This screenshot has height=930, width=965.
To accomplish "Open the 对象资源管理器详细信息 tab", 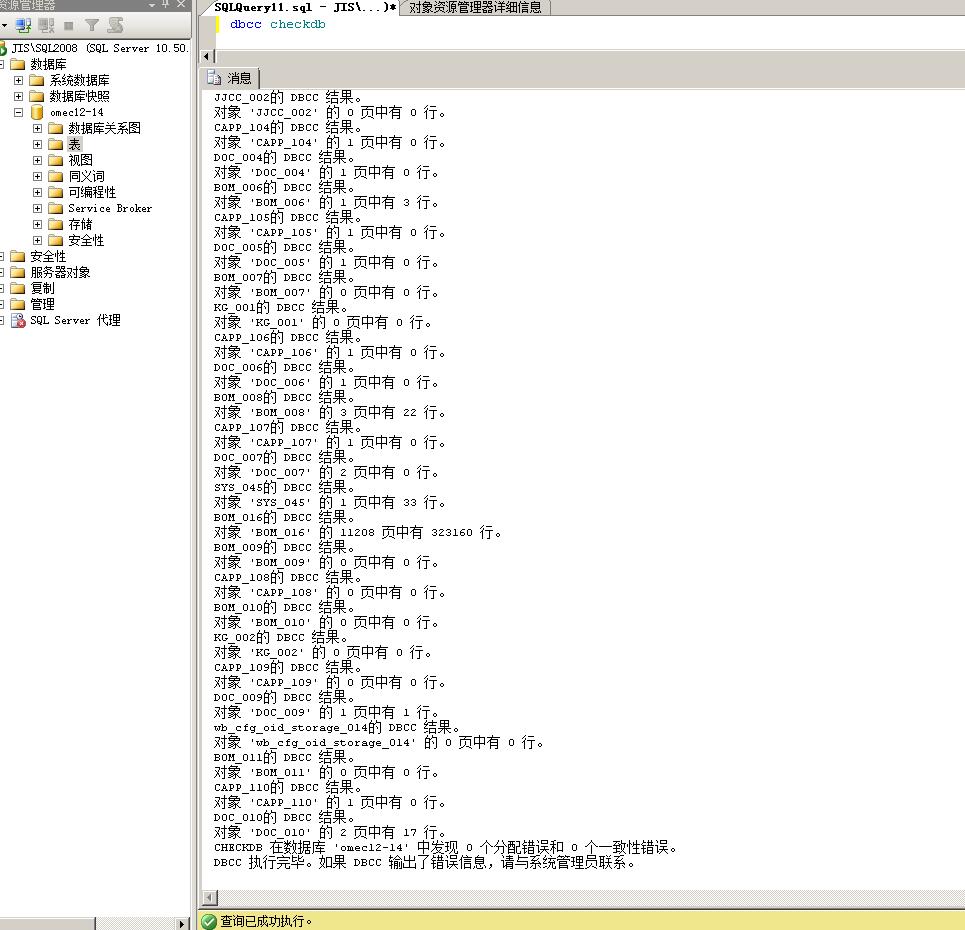I will 475,7.
